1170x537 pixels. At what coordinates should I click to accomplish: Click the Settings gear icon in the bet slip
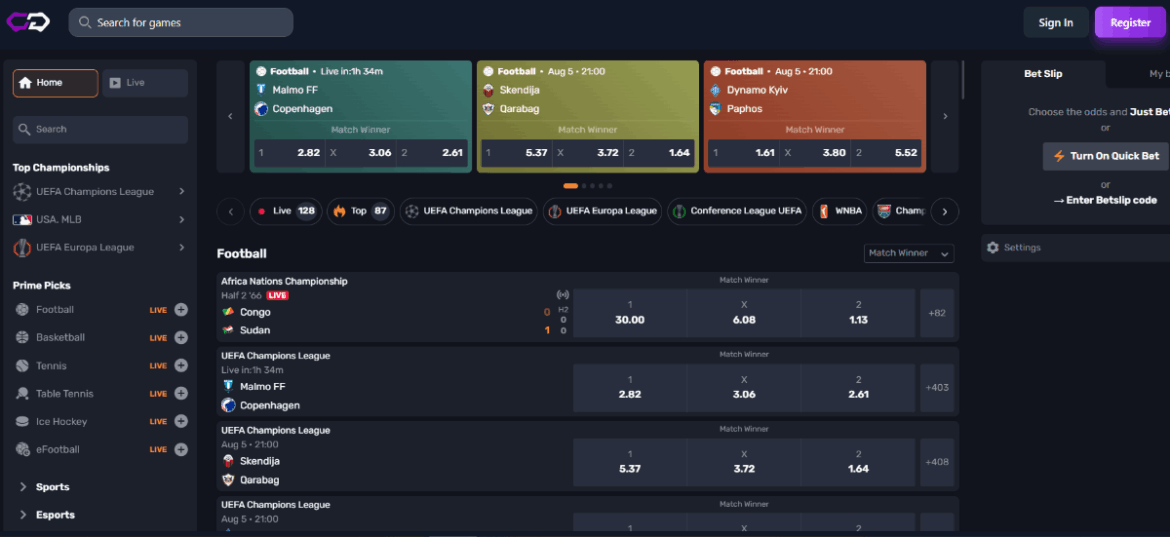pos(992,248)
